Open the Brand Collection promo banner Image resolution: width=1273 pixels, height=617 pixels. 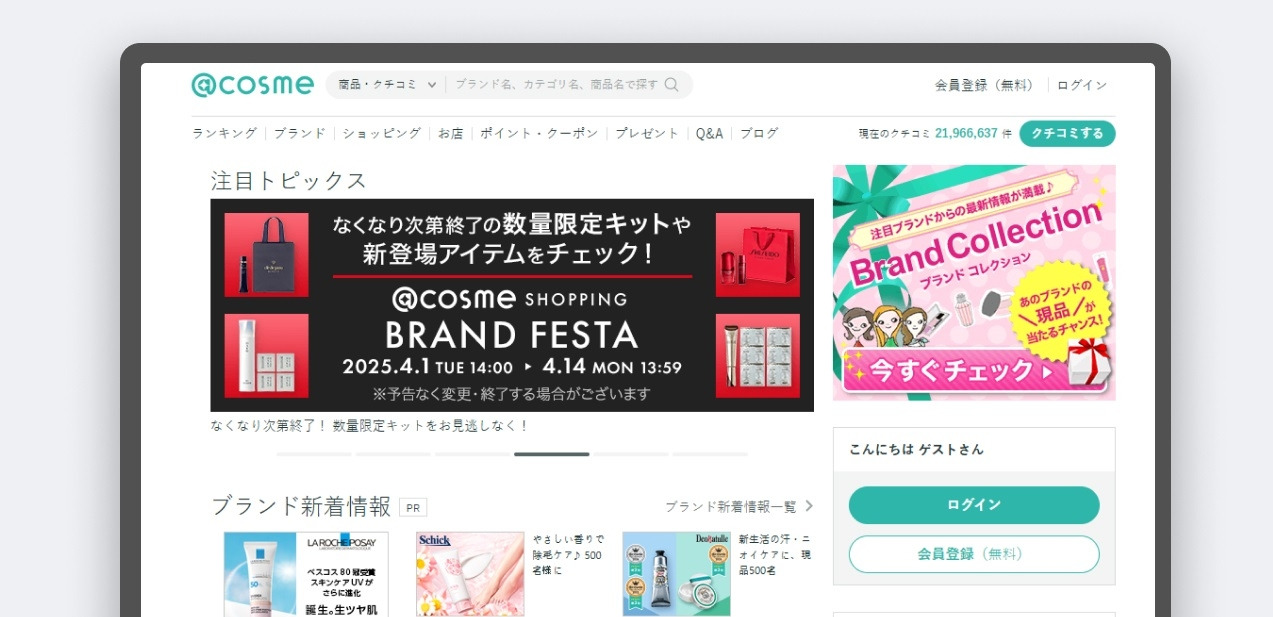click(974, 283)
